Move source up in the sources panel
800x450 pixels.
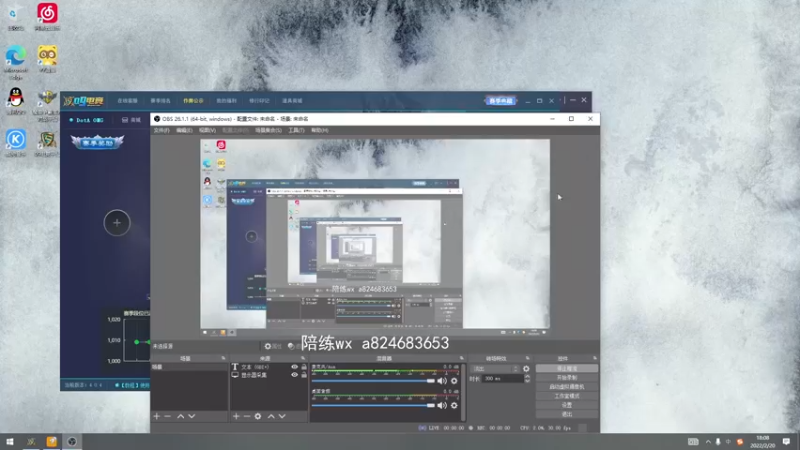pos(271,416)
